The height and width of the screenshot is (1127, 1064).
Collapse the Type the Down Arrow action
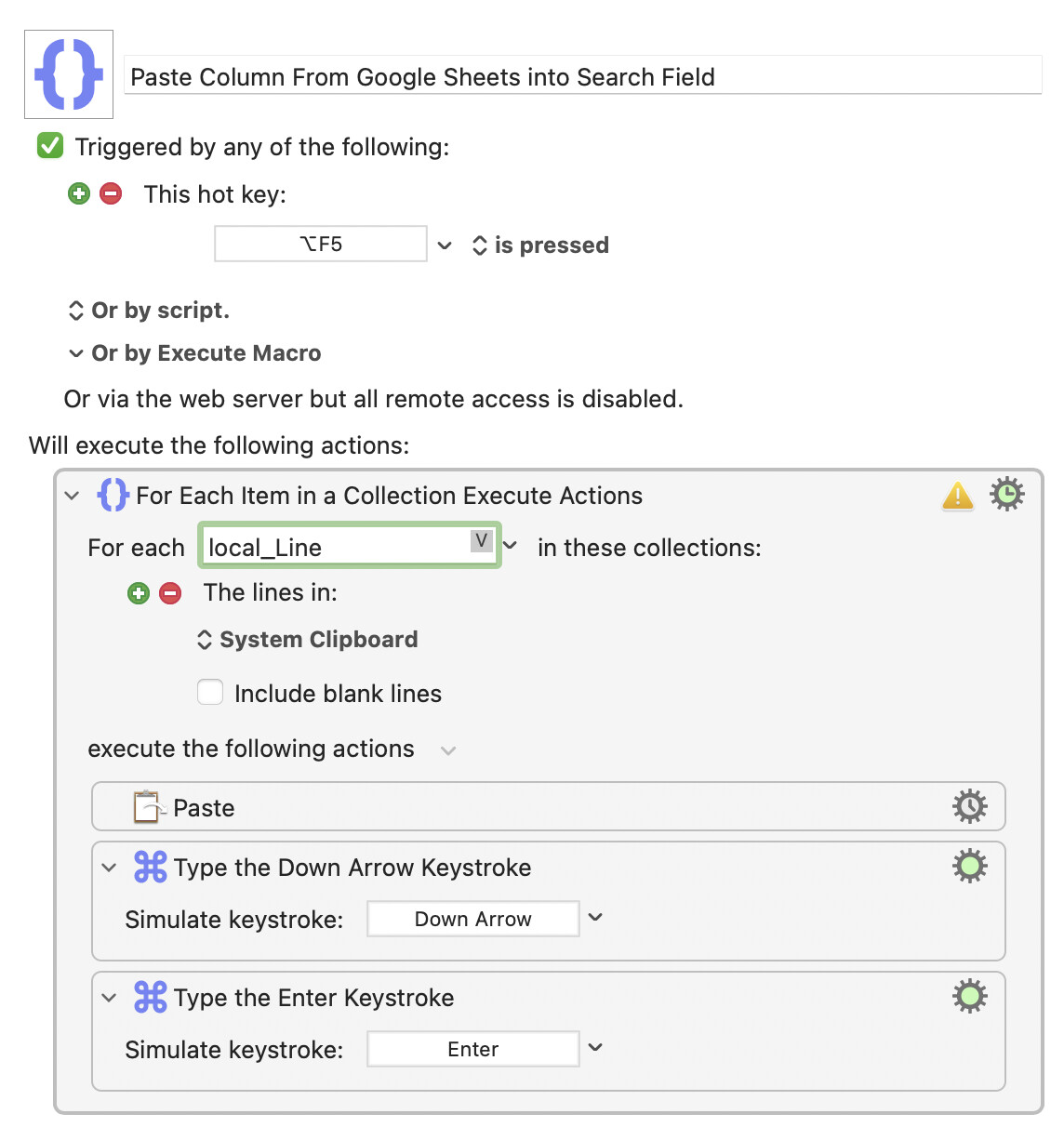coord(110,868)
